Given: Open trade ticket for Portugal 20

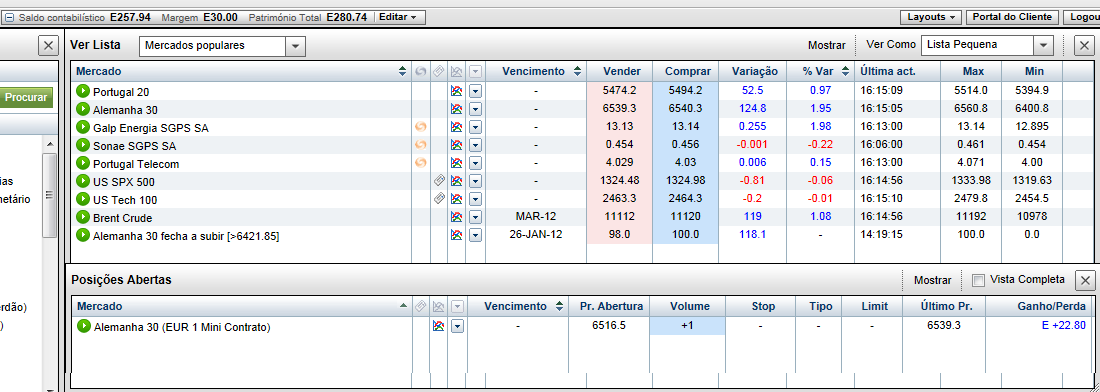Looking at the screenshot, I should click(83, 91).
